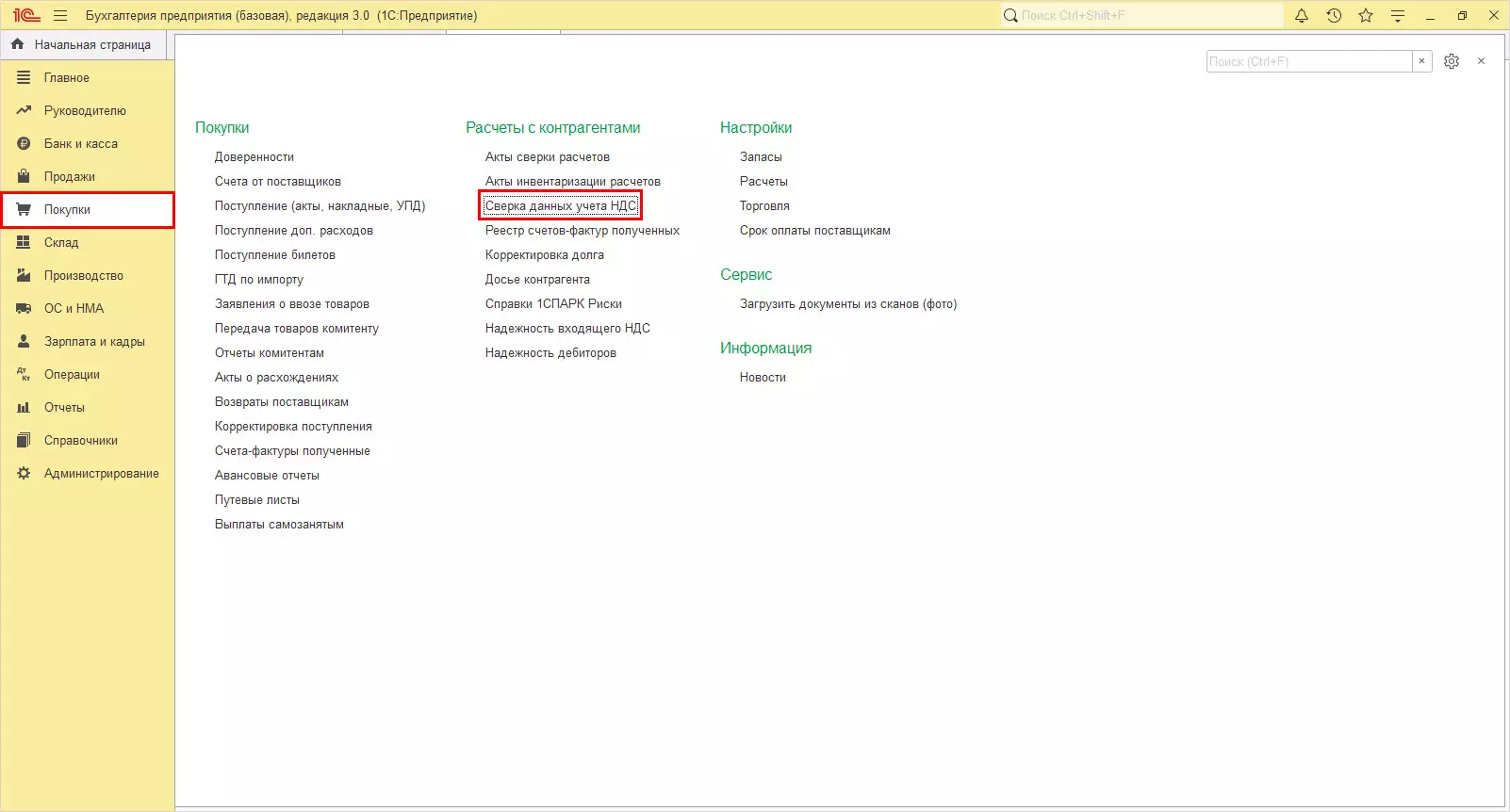Image resolution: width=1510 pixels, height=812 pixels.
Task: Click the home icon on Начальная страница
Action: 18,44
